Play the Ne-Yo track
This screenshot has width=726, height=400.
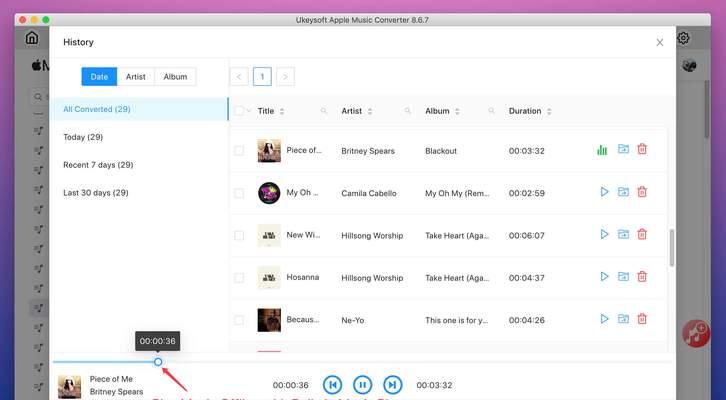(604, 319)
